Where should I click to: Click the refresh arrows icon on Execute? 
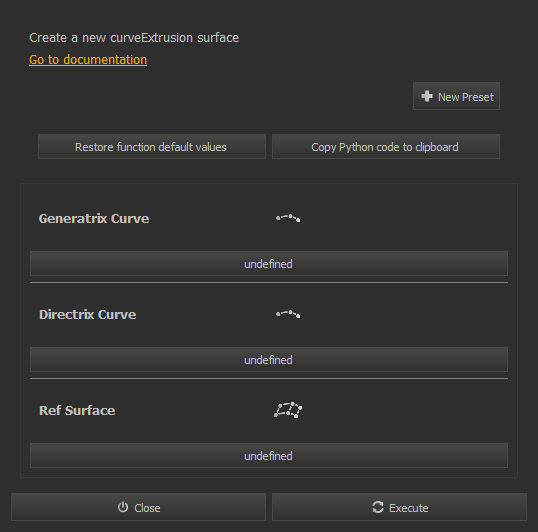(378, 507)
